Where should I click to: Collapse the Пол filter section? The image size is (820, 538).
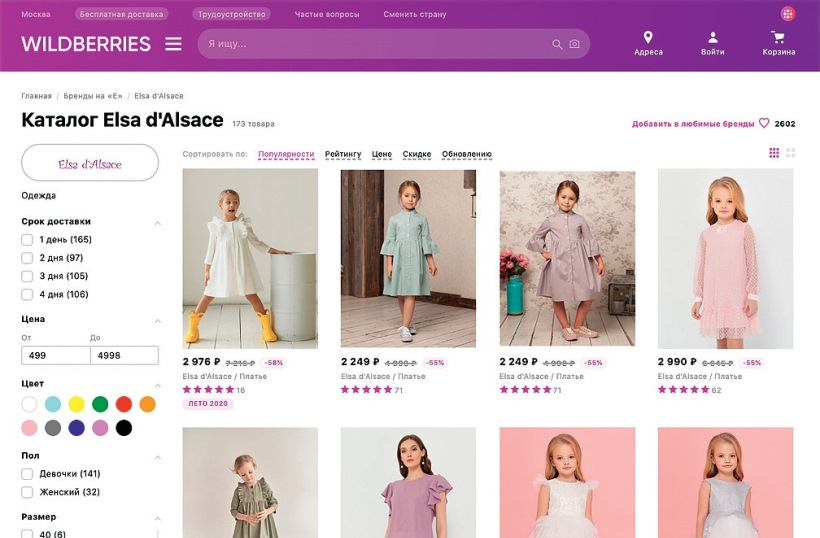point(157,457)
